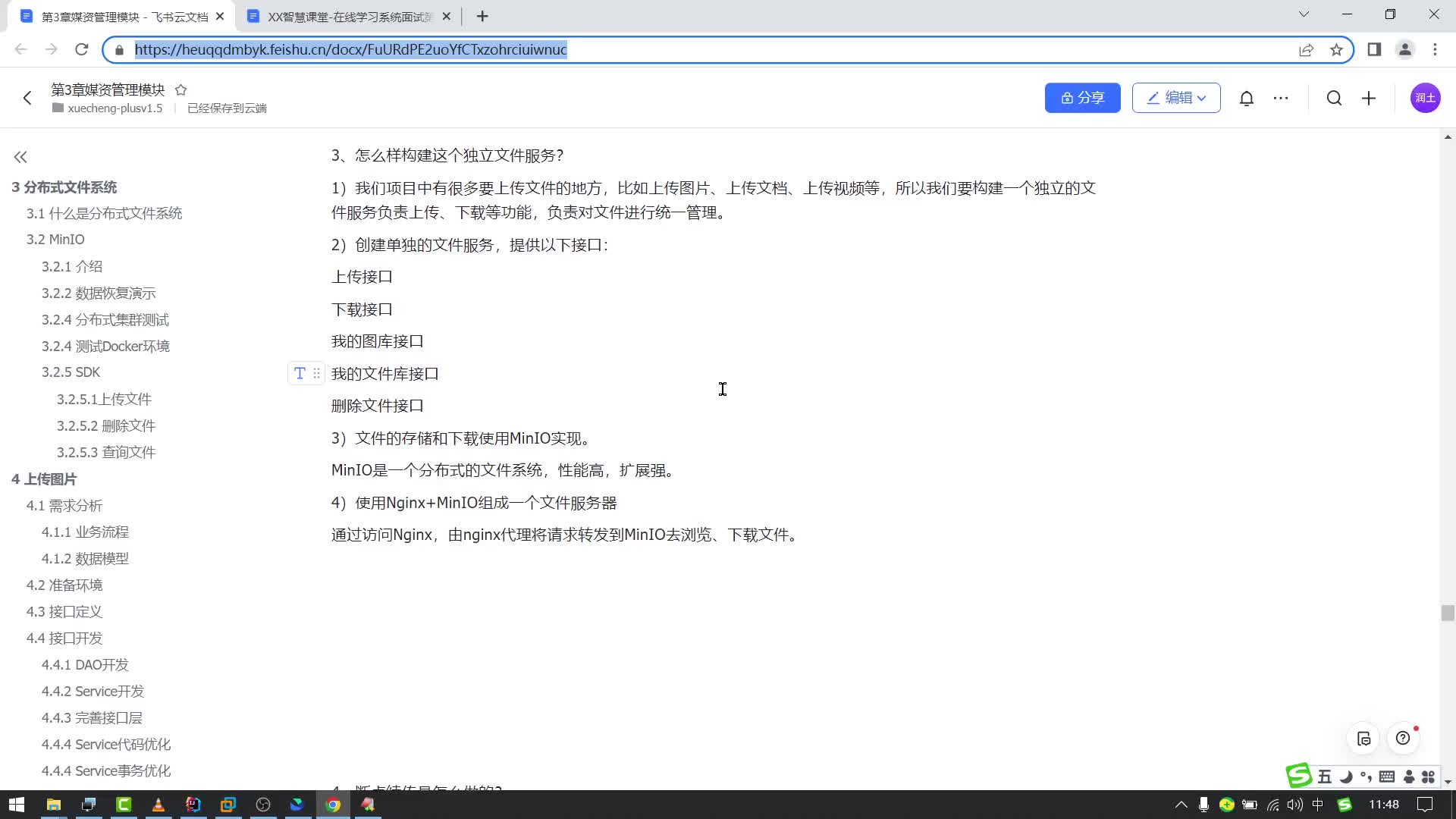Jump to 4.3 接口定义
Image resolution: width=1456 pixels, height=819 pixels.
pyautogui.click(x=64, y=611)
